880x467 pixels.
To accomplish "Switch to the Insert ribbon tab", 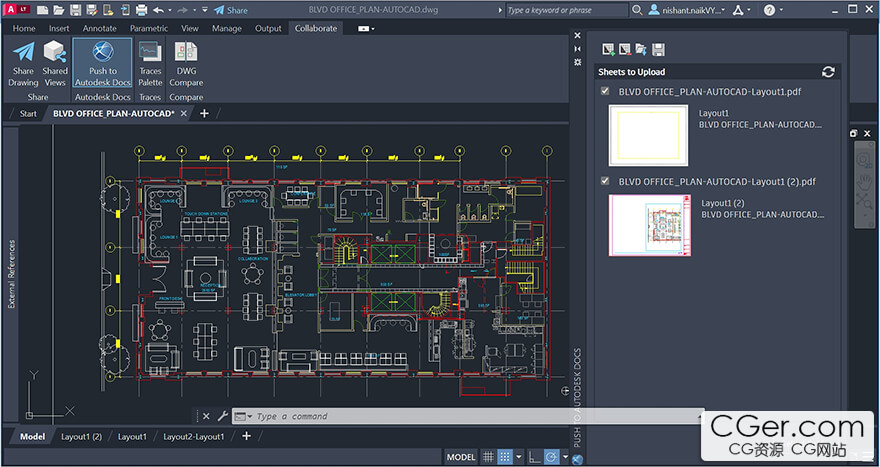I will point(59,28).
